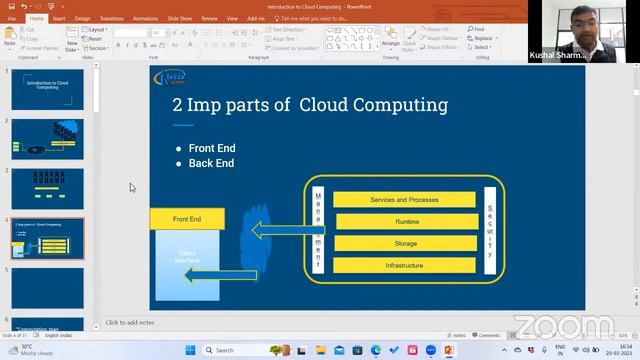Toggle Italic formatting
The height and width of the screenshot is (360, 640).
[x=127, y=45]
